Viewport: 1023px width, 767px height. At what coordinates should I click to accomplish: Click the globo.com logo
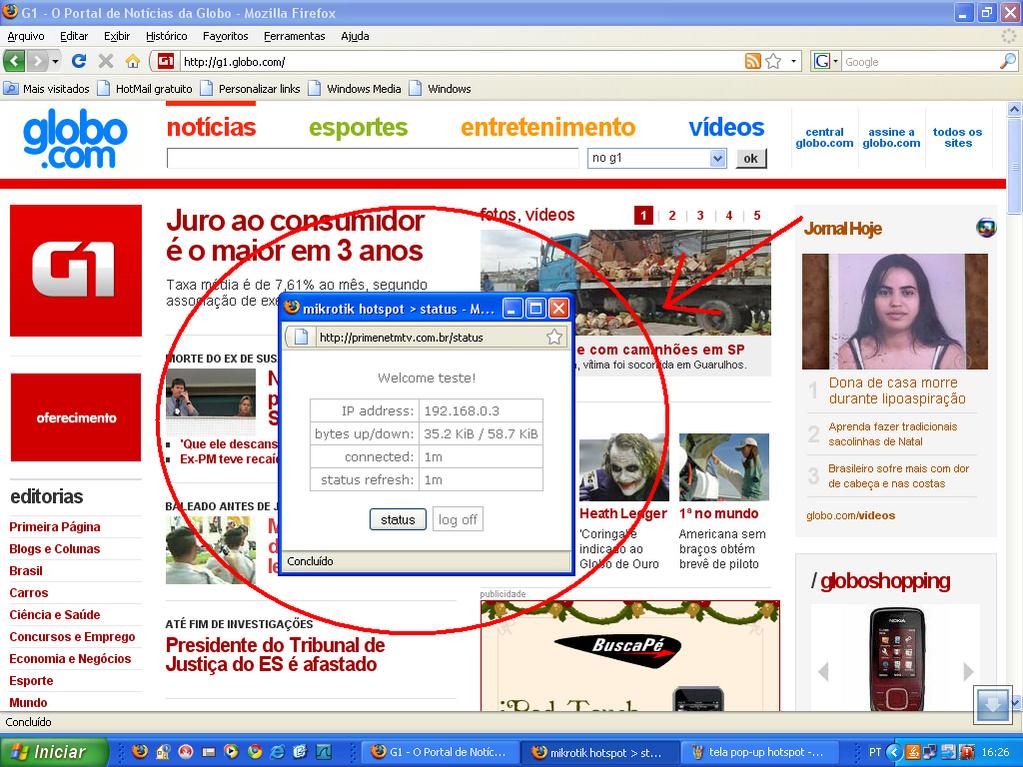(x=75, y=138)
